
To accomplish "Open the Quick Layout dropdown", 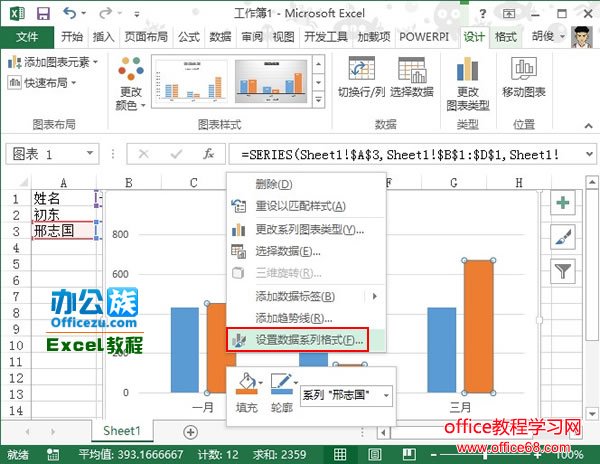I will click(x=42, y=82).
